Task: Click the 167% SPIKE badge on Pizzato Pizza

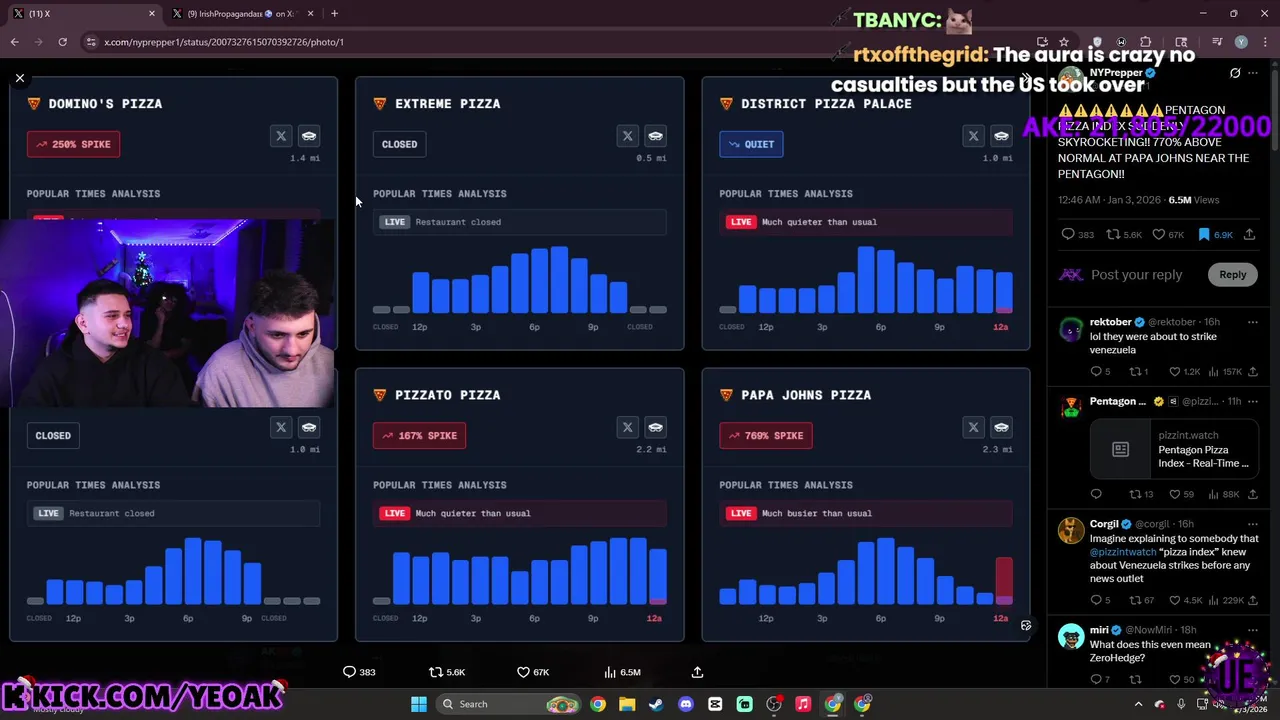Action: coord(419,435)
